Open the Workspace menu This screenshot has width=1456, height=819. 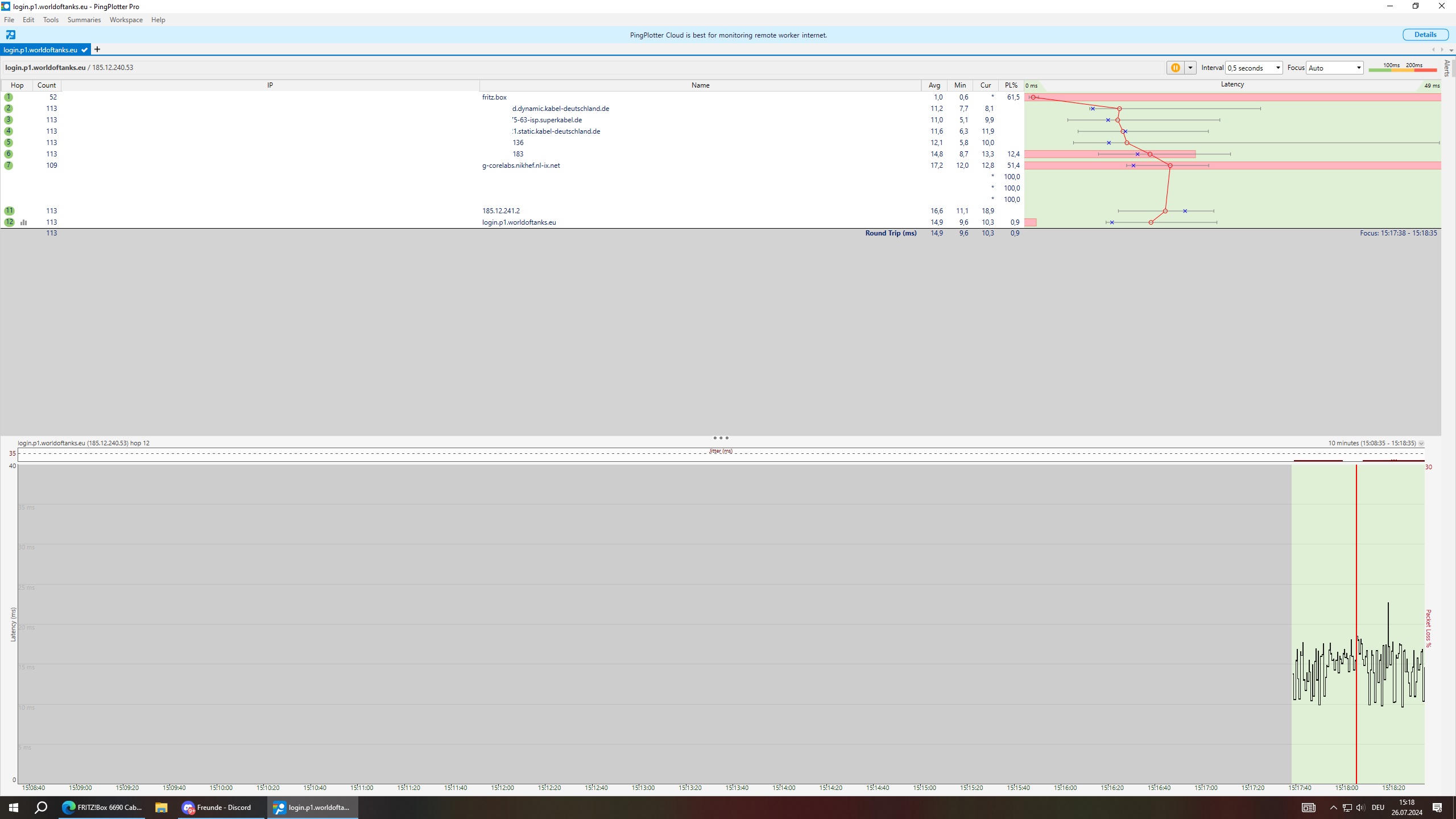[x=126, y=20]
